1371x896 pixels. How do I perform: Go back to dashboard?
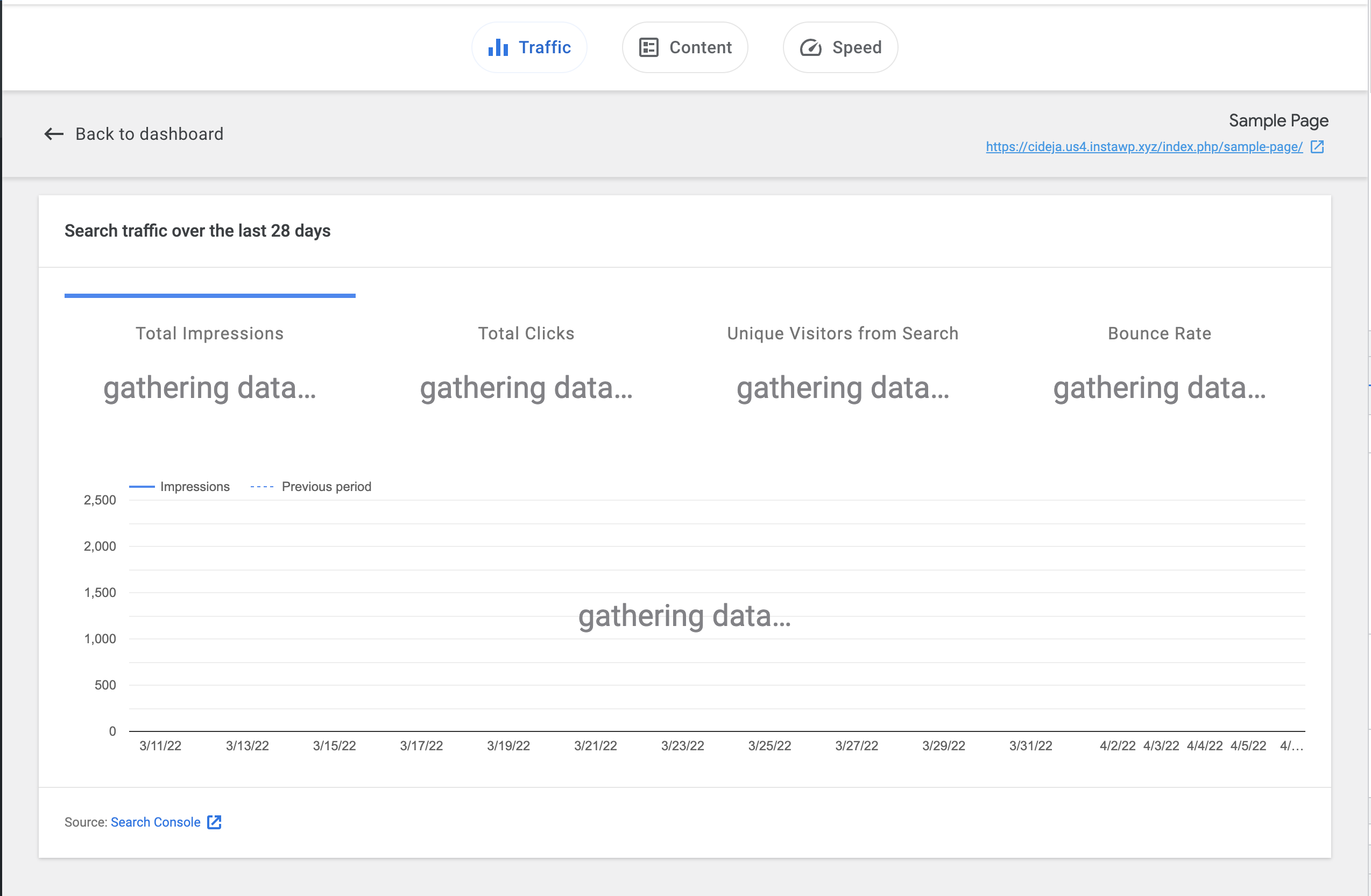pyautogui.click(x=149, y=134)
